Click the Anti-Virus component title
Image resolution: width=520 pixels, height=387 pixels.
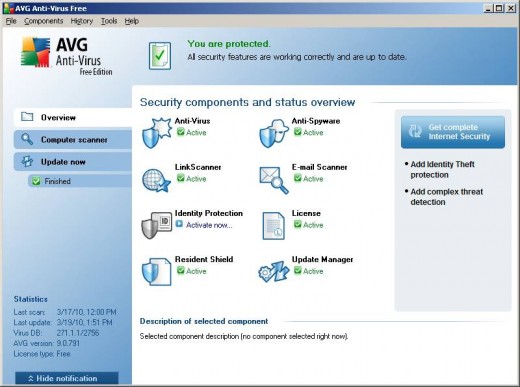[x=193, y=121]
